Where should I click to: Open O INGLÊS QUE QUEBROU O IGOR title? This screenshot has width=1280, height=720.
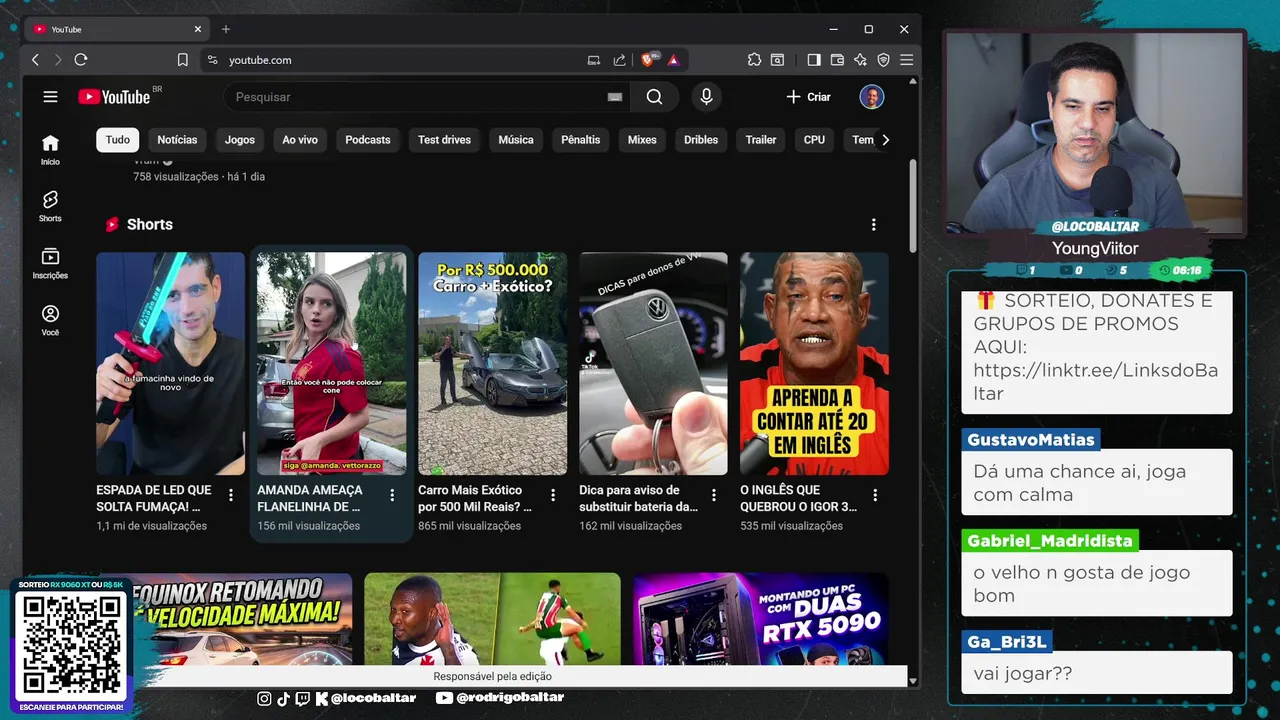[798, 498]
